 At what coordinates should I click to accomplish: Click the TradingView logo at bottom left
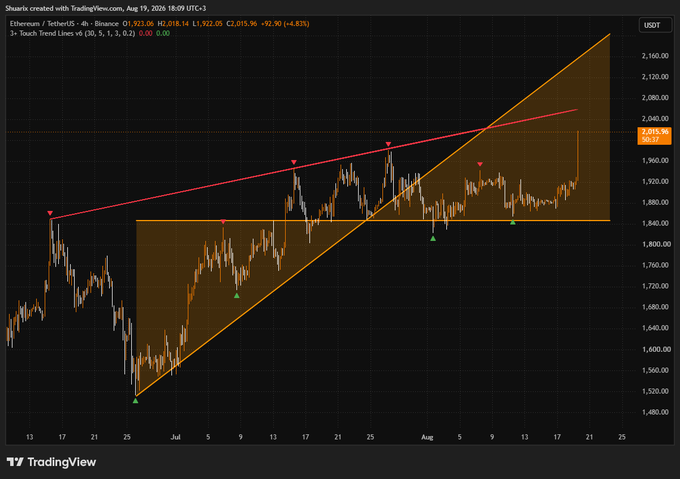(x=51, y=462)
